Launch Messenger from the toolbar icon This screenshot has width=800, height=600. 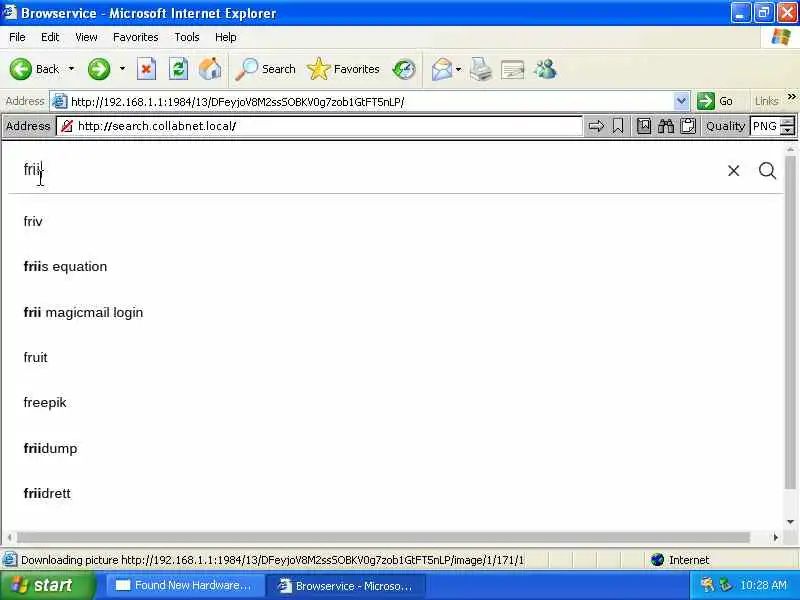click(x=545, y=69)
